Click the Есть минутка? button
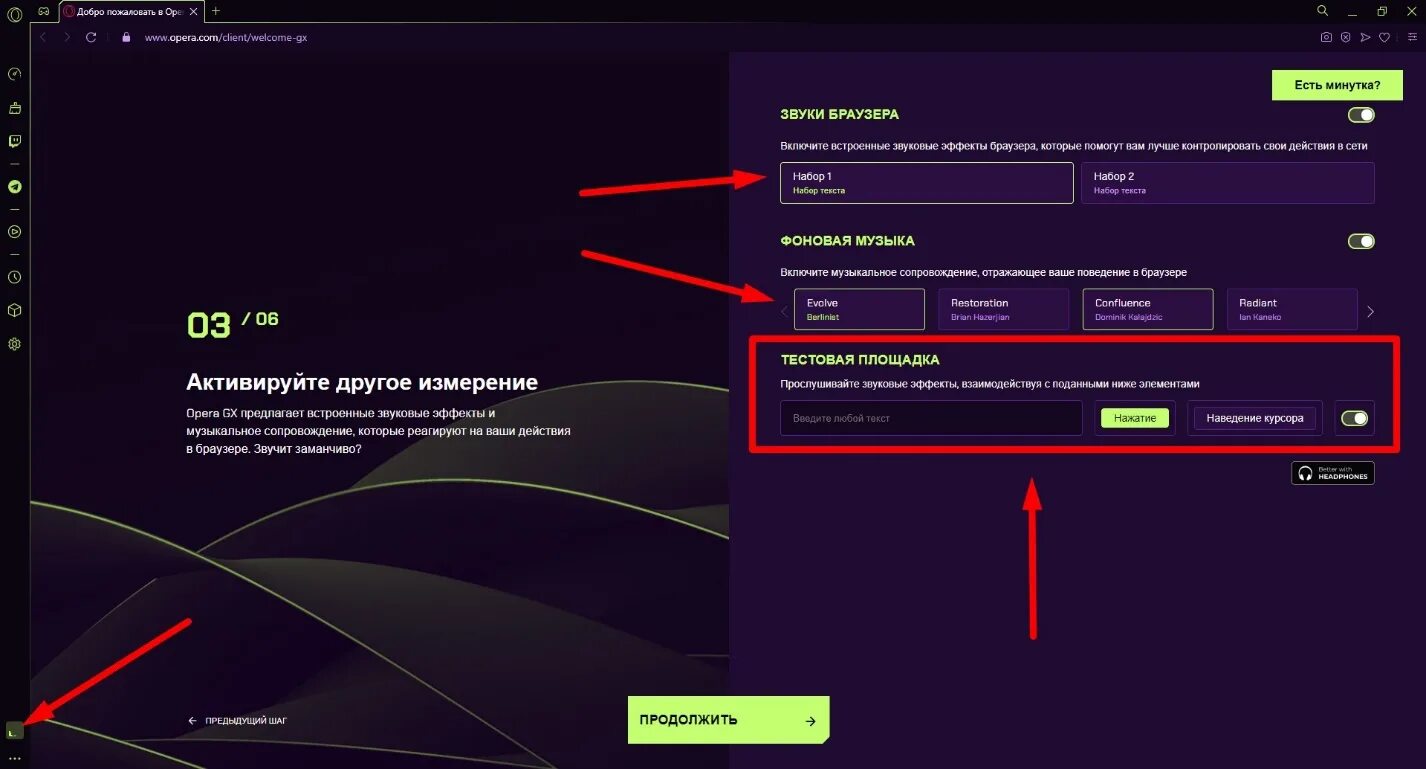 (x=1337, y=85)
